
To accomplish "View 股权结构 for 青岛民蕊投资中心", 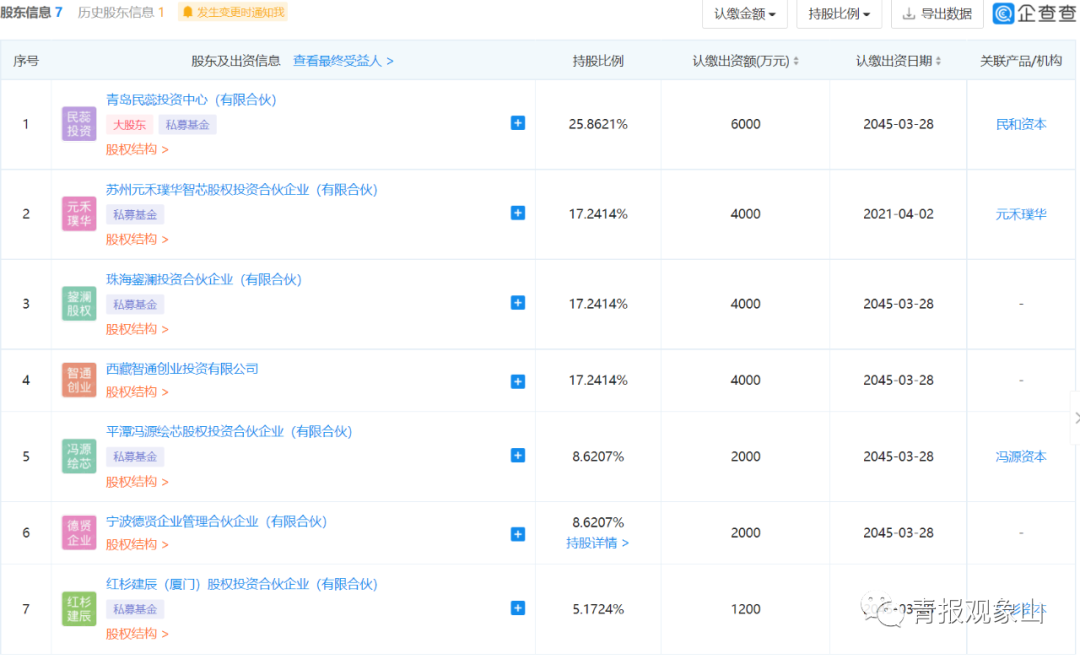I will (x=137, y=149).
